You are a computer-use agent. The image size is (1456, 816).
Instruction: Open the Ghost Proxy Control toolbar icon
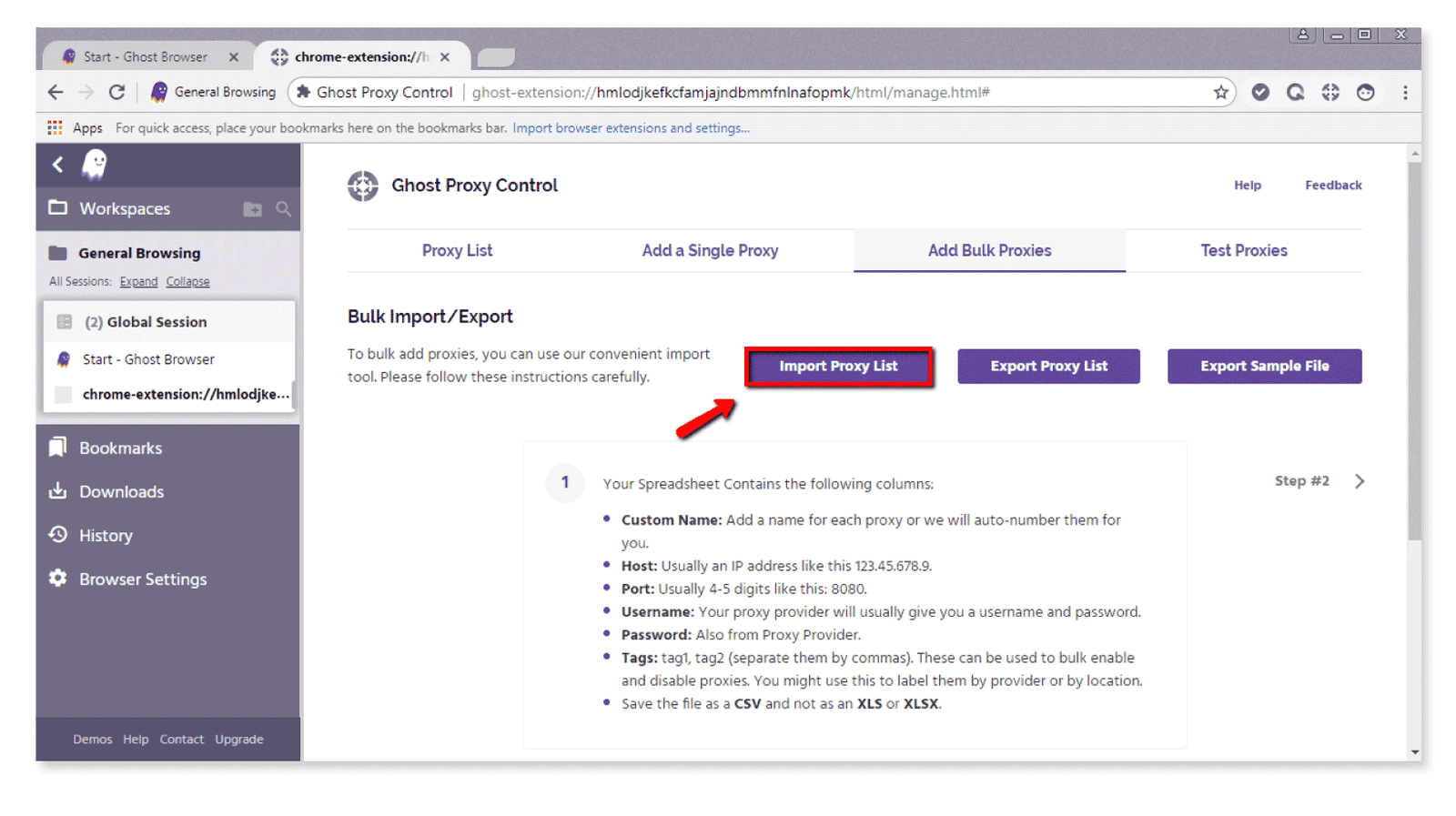(x=1330, y=92)
